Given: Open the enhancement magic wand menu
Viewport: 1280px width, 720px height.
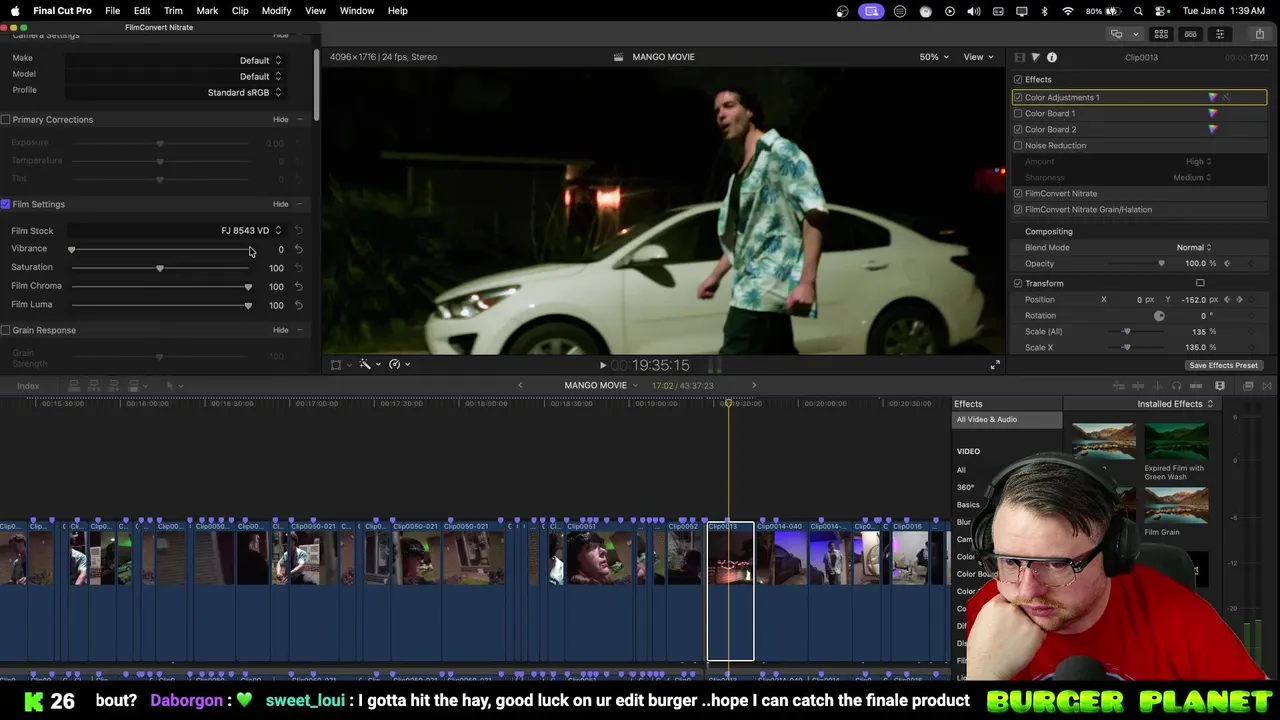Looking at the screenshot, I should coord(369,364).
